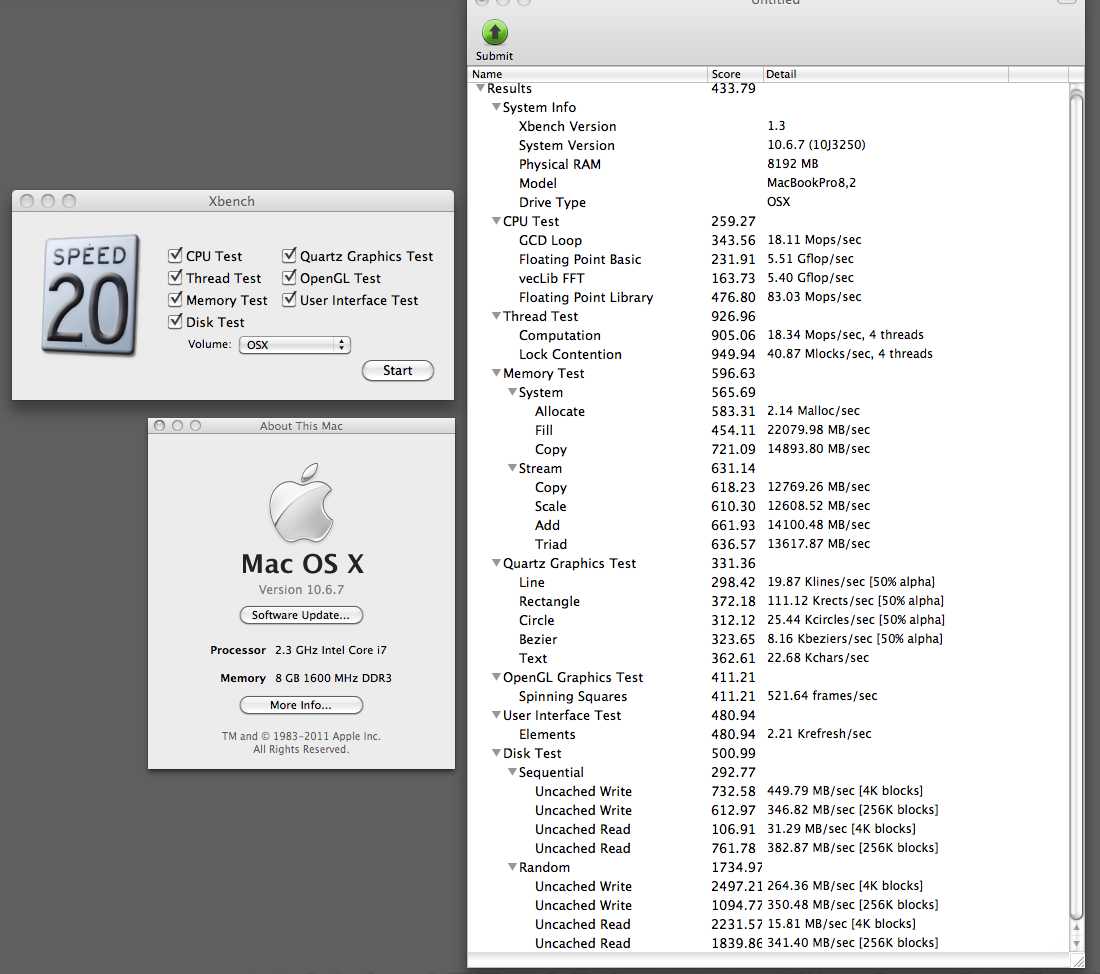Collapse the System subsection under Memory Test
The width and height of the screenshot is (1100, 974).
coord(512,392)
